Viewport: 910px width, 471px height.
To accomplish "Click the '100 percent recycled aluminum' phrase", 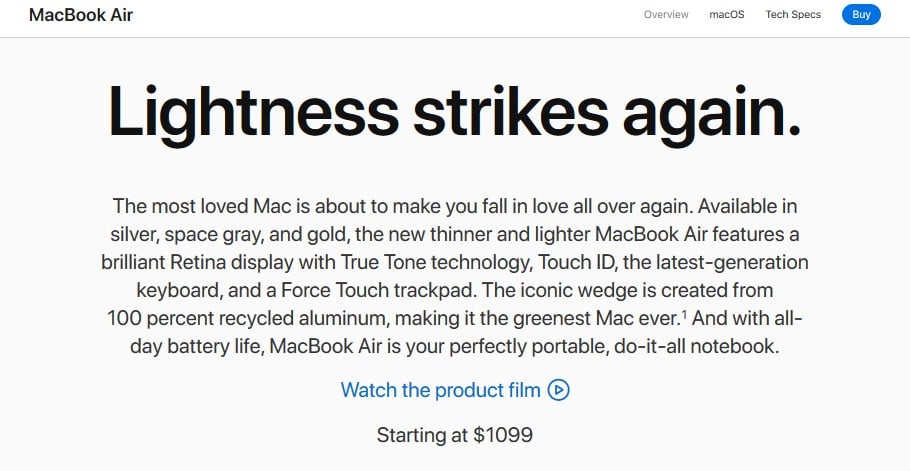I will [246, 318].
